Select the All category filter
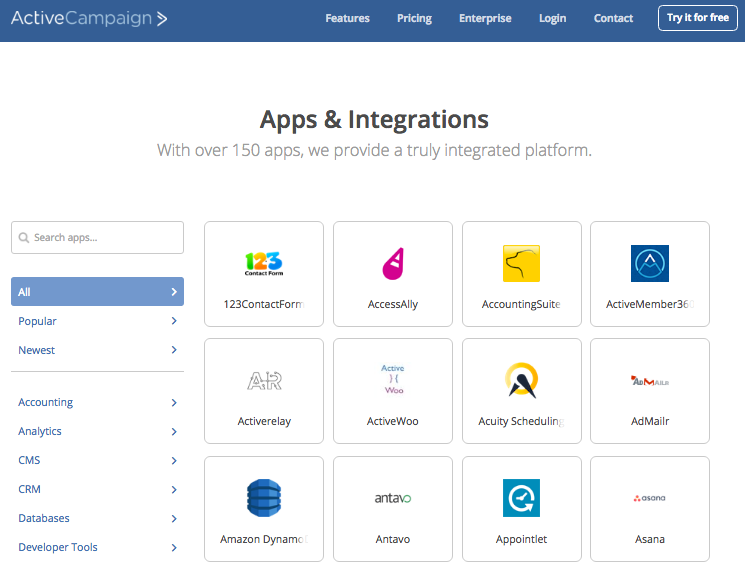The height and width of the screenshot is (572, 745). click(97, 292)
